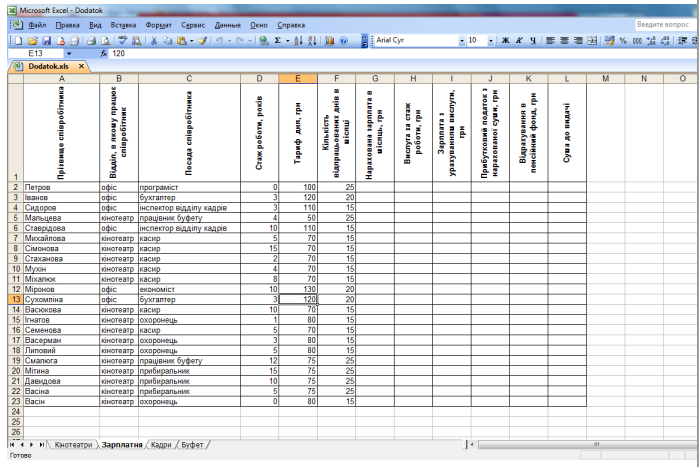This screenshot has height=467, width=699.
Task: Open the Файл menu
Action: point(37,25)
